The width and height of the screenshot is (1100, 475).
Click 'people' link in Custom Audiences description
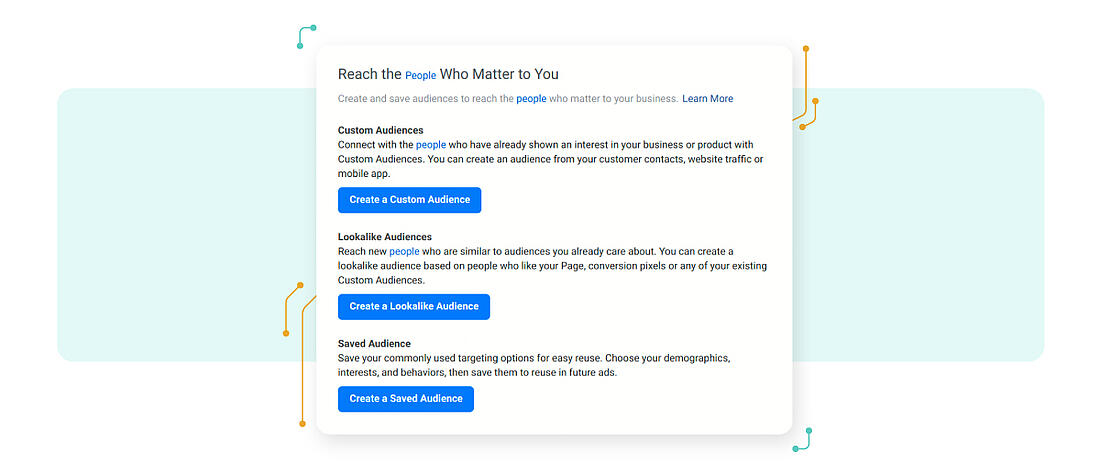431,145
